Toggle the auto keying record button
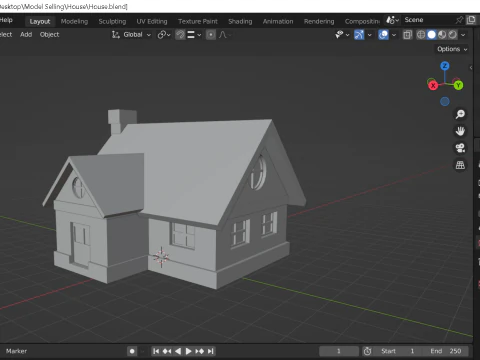 132,351
